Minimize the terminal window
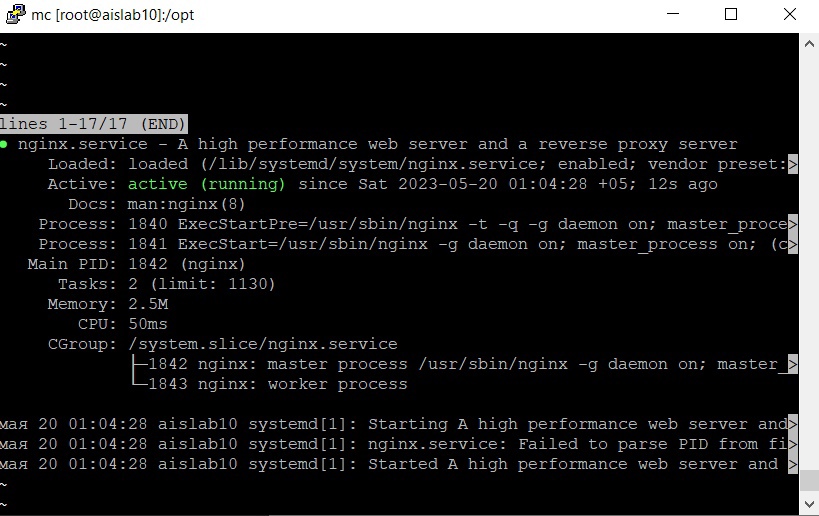Viewport: 819px width, 516px height. (x=673, y=14)
